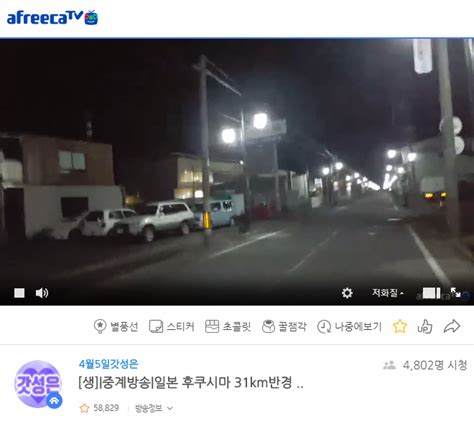Toggle theater screen mode icon
This screenshot has height=421, width=474.
432,293
